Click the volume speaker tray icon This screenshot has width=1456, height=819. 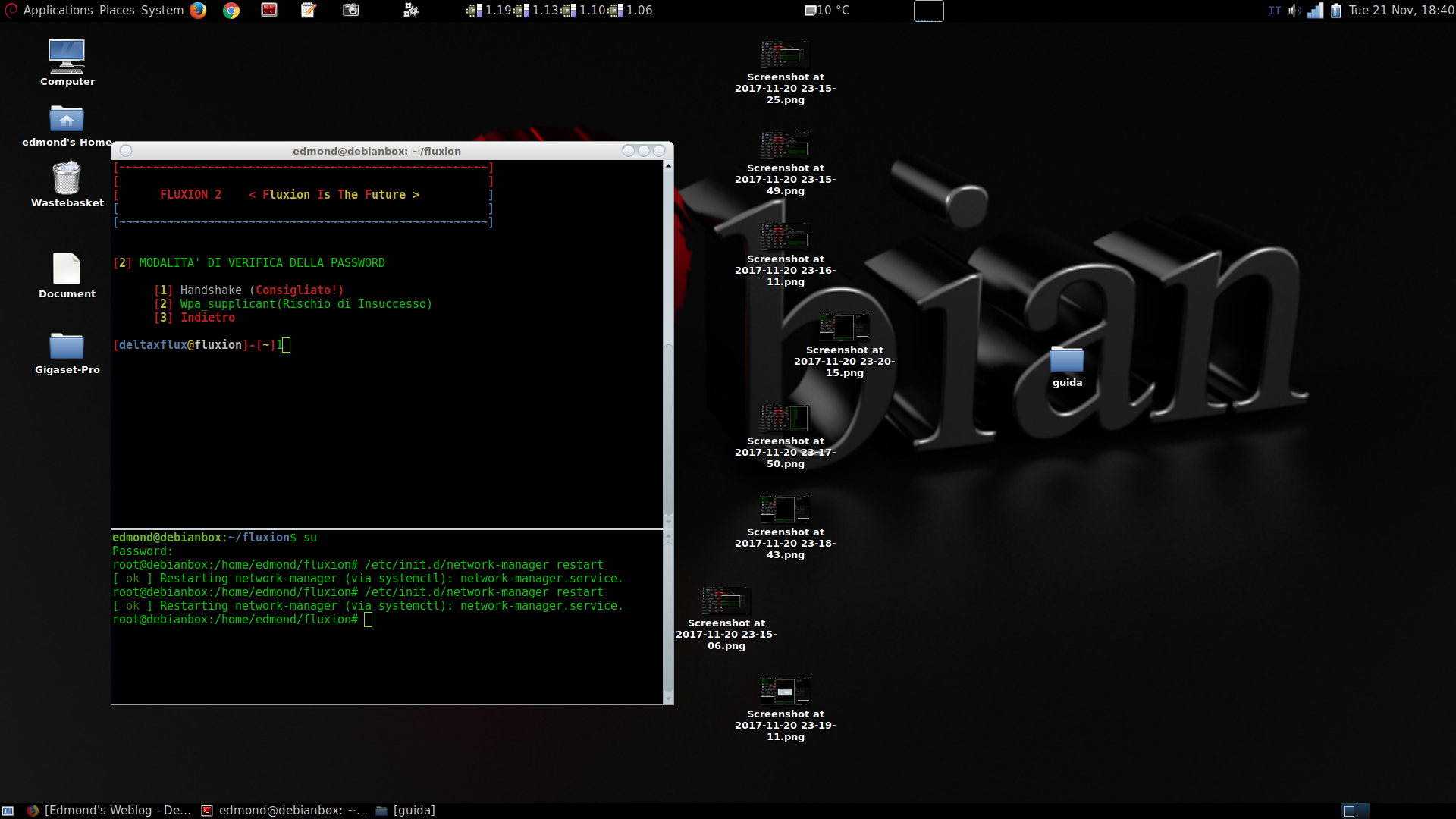tap(1294, 10)
